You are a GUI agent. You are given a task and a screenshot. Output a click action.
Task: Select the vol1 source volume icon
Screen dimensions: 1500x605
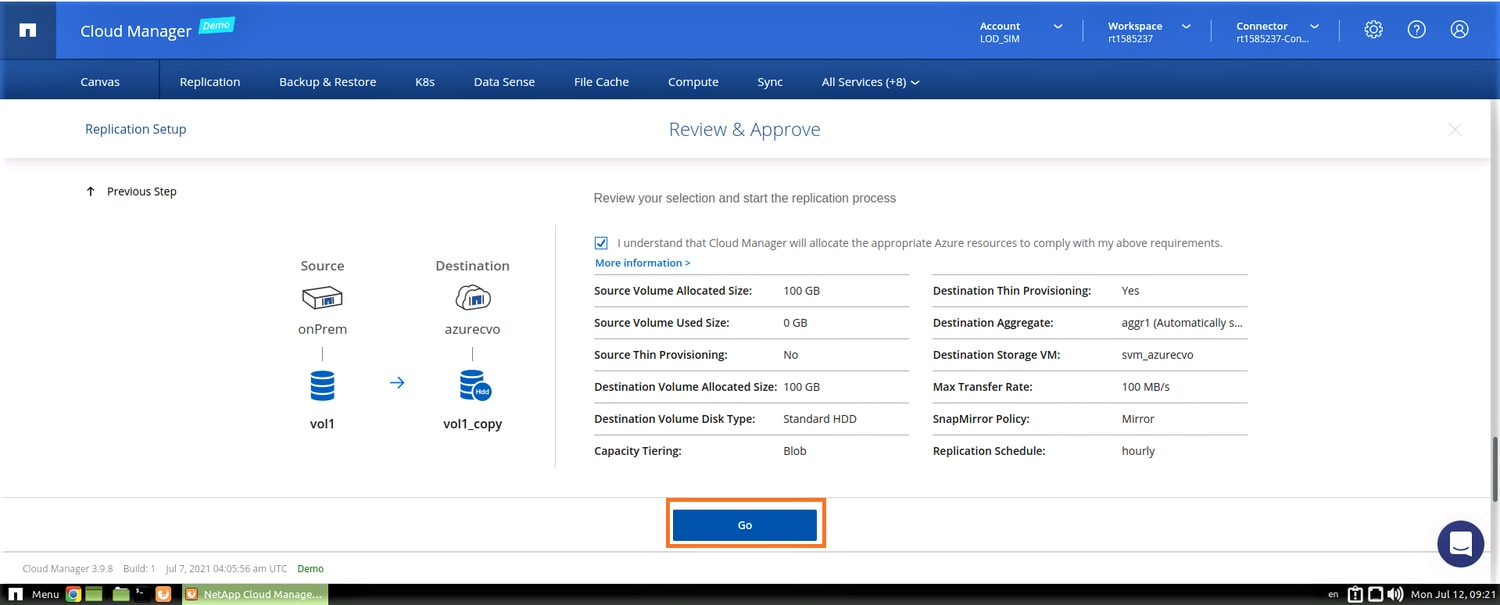tap(322, 385)
